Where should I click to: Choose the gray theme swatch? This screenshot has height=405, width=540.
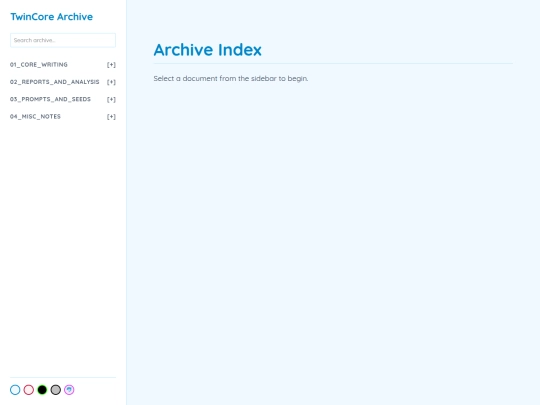[x=56, y=390]
